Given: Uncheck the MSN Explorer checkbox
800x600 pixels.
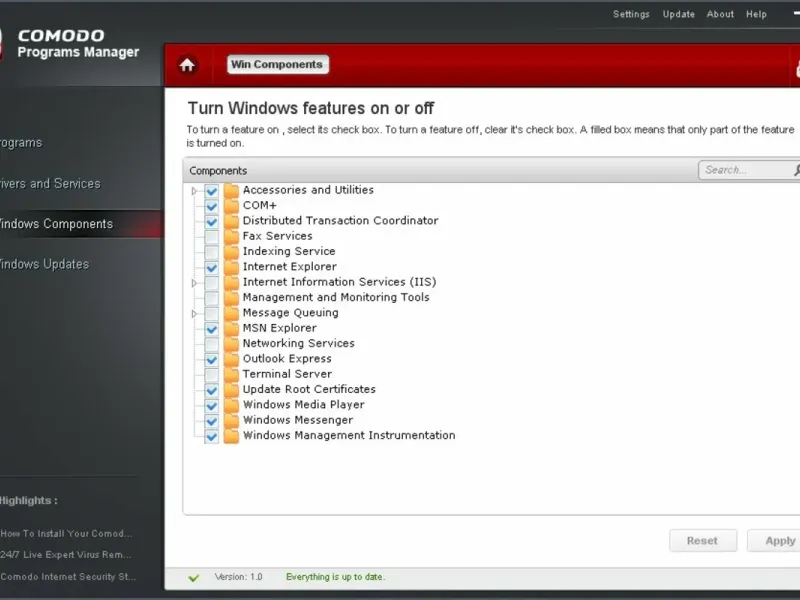Looking at the screenshot, I should (x=211, y=329).
